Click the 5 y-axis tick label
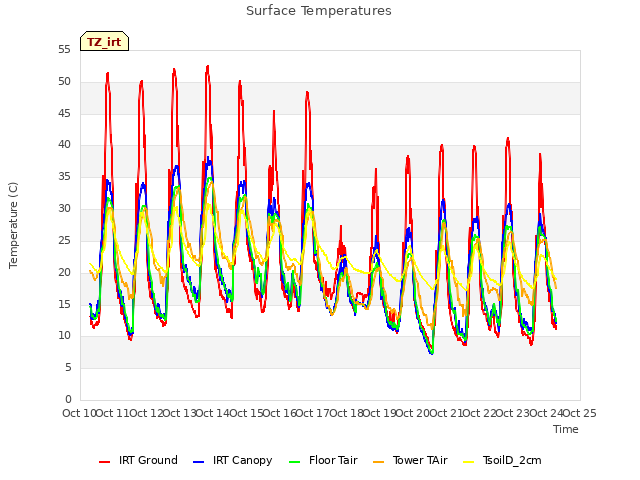Screen dimensions: 640x480 point(68,368)
